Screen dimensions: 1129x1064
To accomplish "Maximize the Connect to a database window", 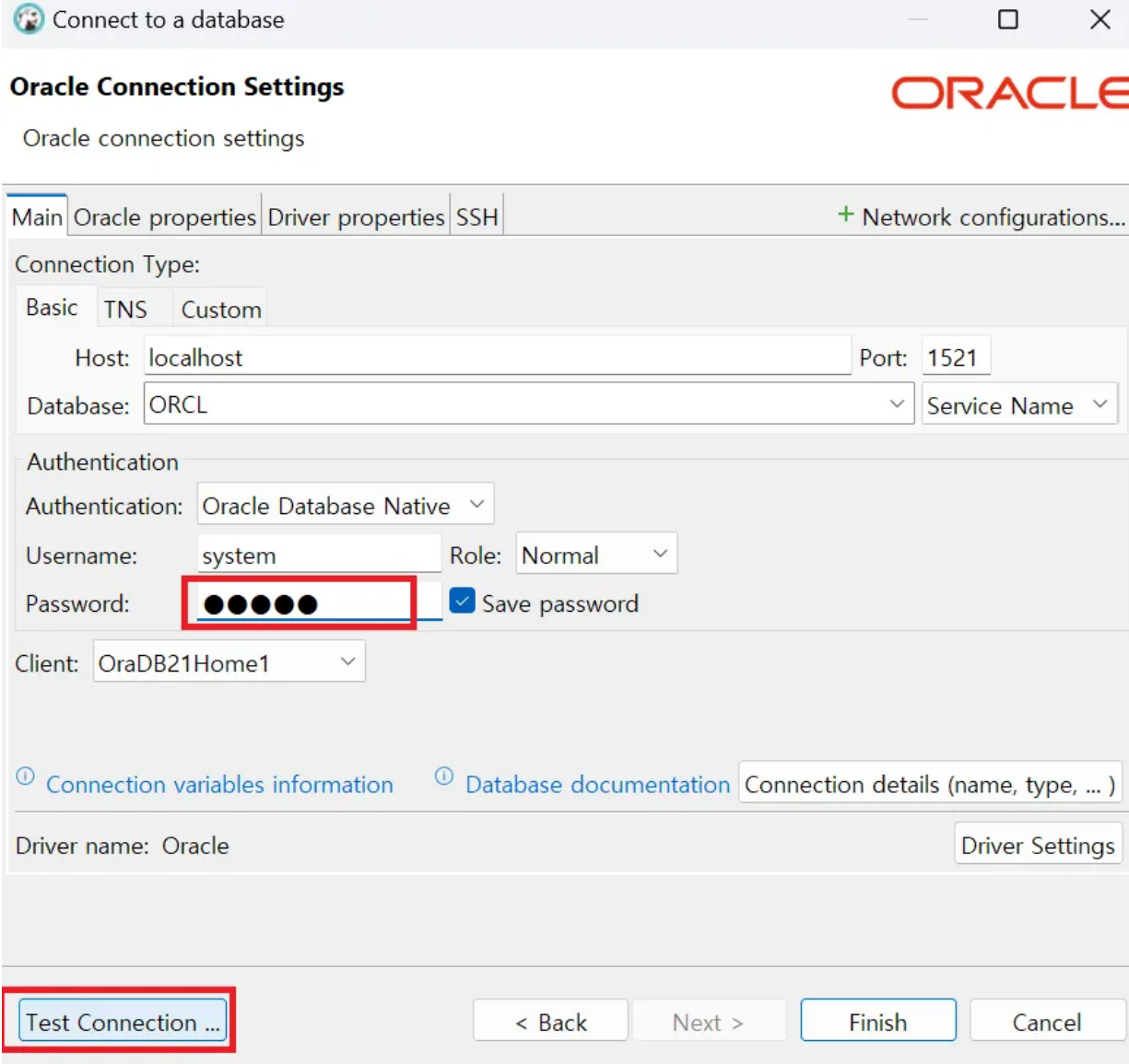I will tap(1008, 19).
